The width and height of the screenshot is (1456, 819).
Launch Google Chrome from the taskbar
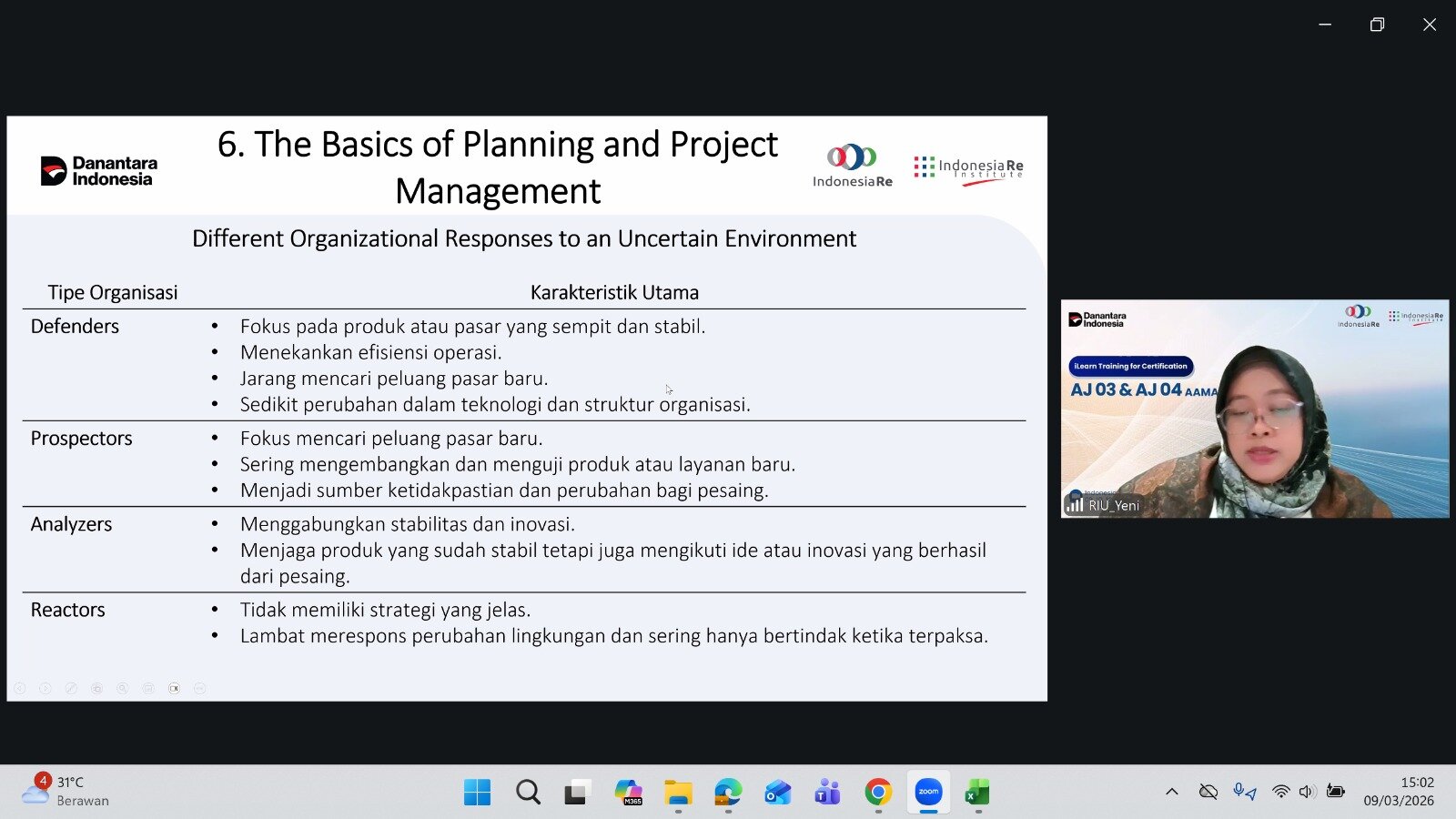[x=878, y=793]
